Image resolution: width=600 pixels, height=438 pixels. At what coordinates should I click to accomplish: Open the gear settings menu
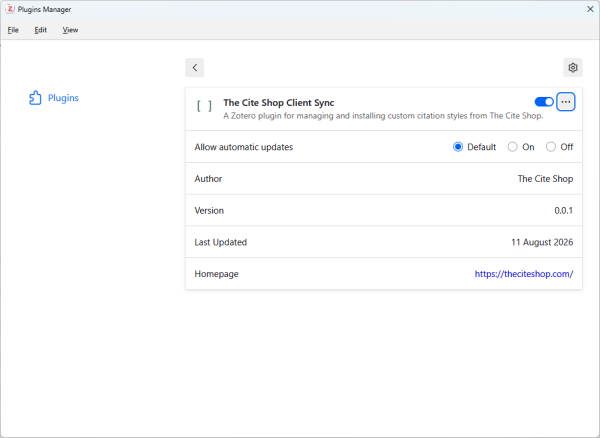[572, 68]
